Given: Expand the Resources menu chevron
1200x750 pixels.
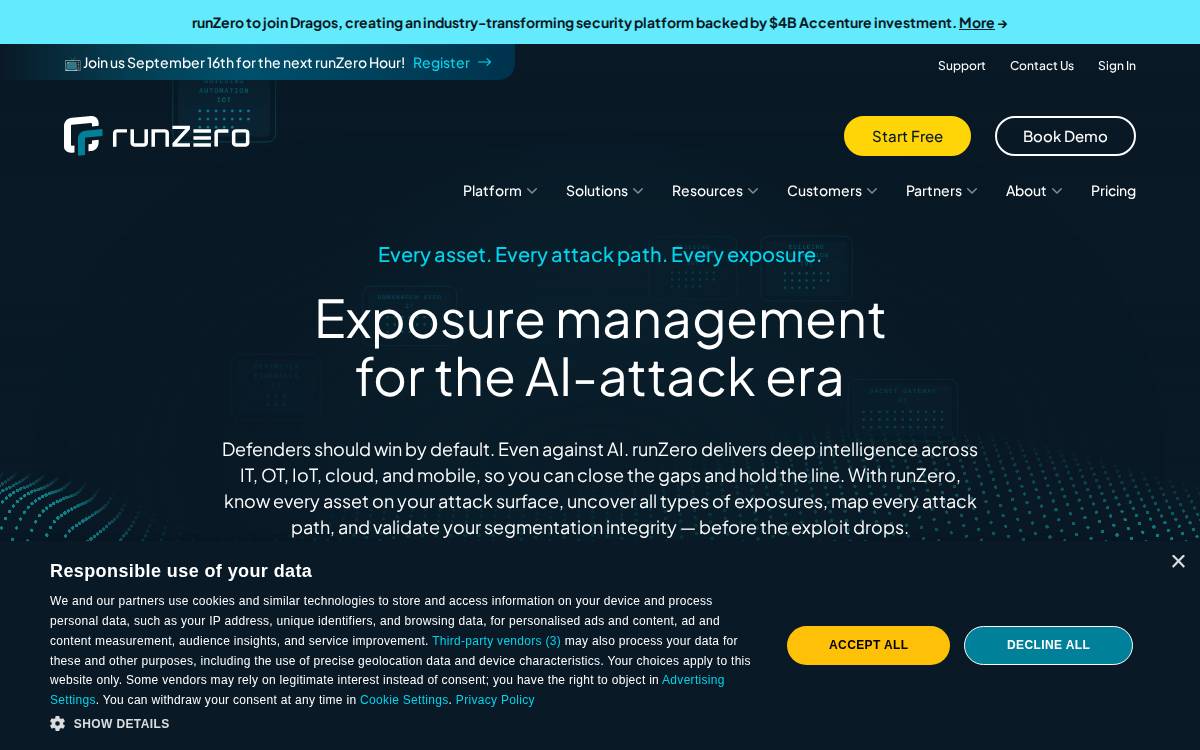Looking at the screenshot, I should click(753, 191).
